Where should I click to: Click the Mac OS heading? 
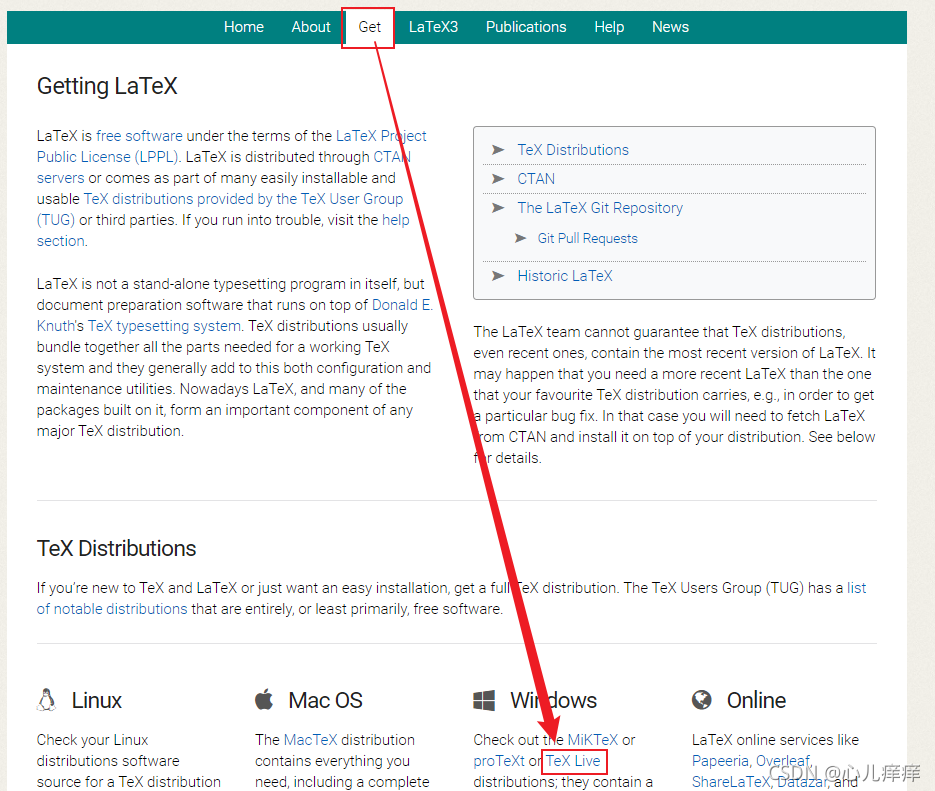click(x=326, y=700)
